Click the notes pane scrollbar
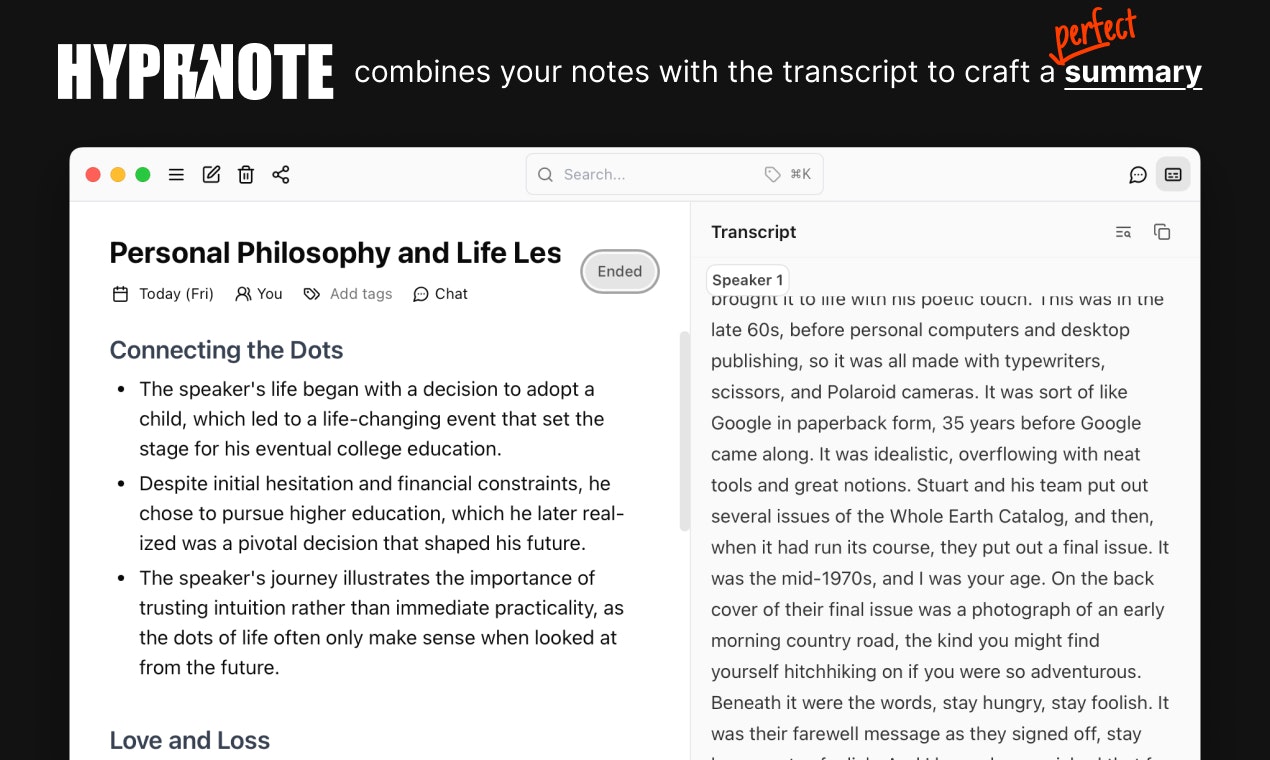 click(685, 431)
